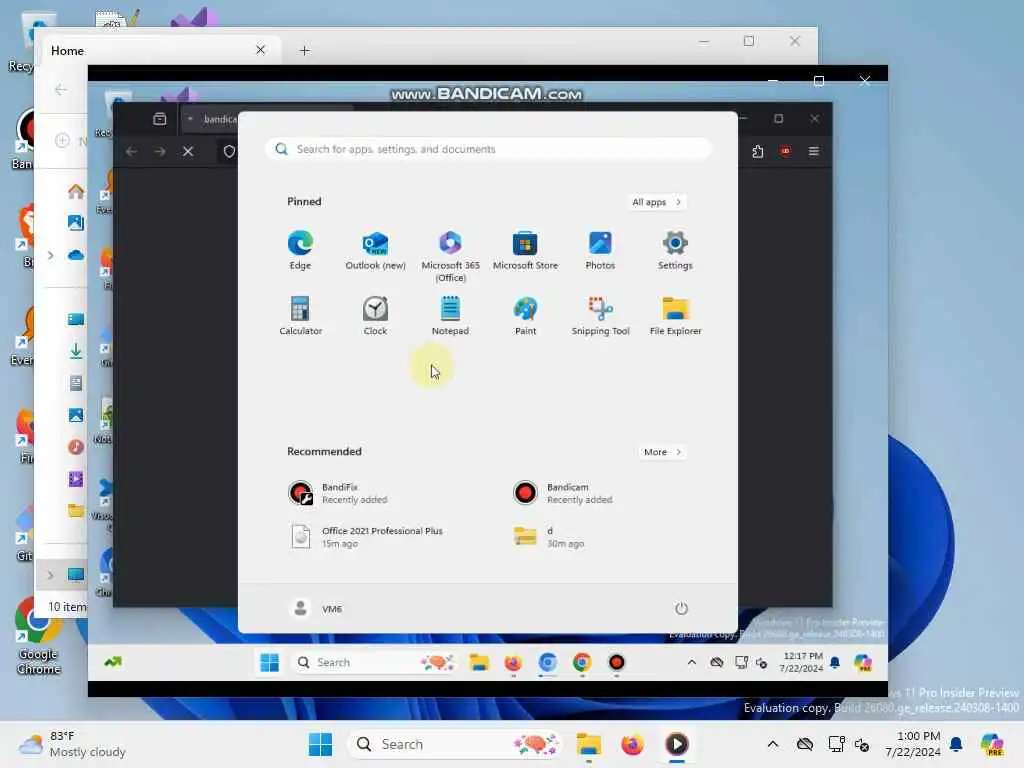Show hidden icons in inner tray
1024x768 pixels.
(692, 663)
